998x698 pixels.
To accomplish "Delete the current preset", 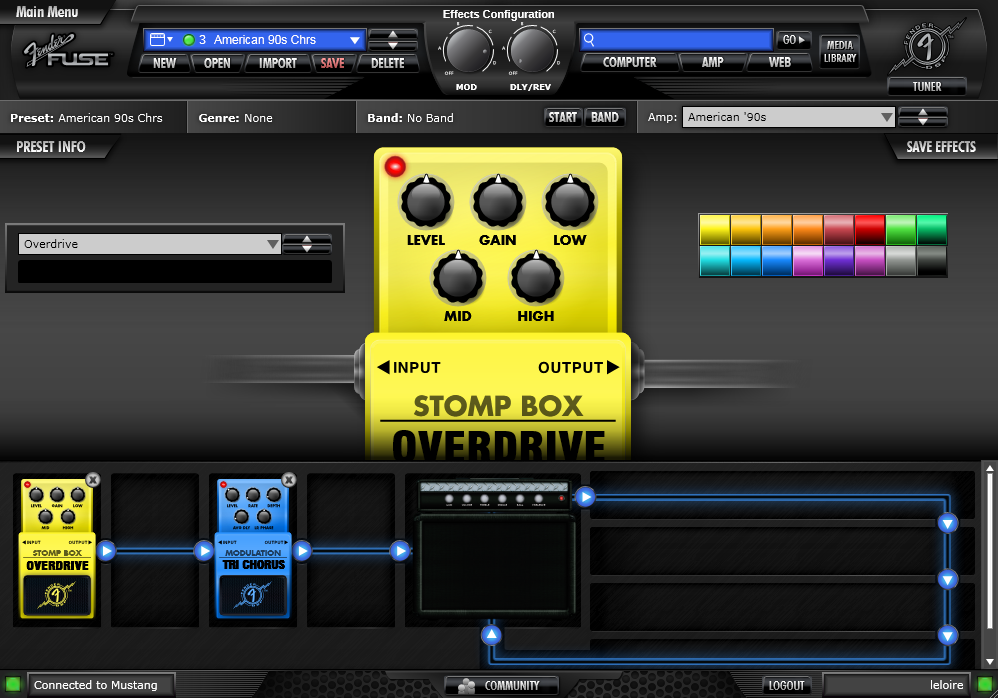I will point(388,63).
